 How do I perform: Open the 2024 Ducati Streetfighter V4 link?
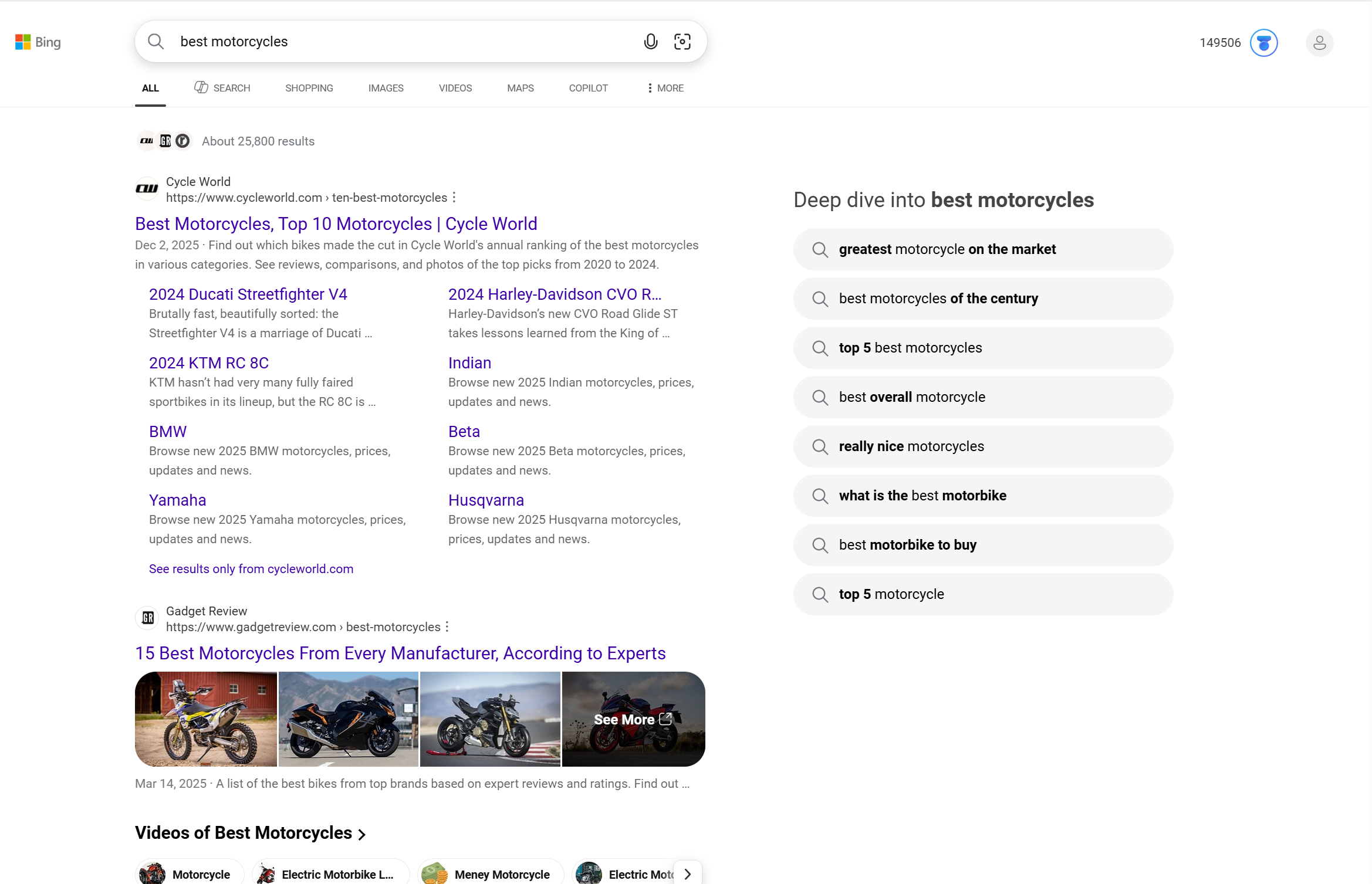(x=248, y=293)
